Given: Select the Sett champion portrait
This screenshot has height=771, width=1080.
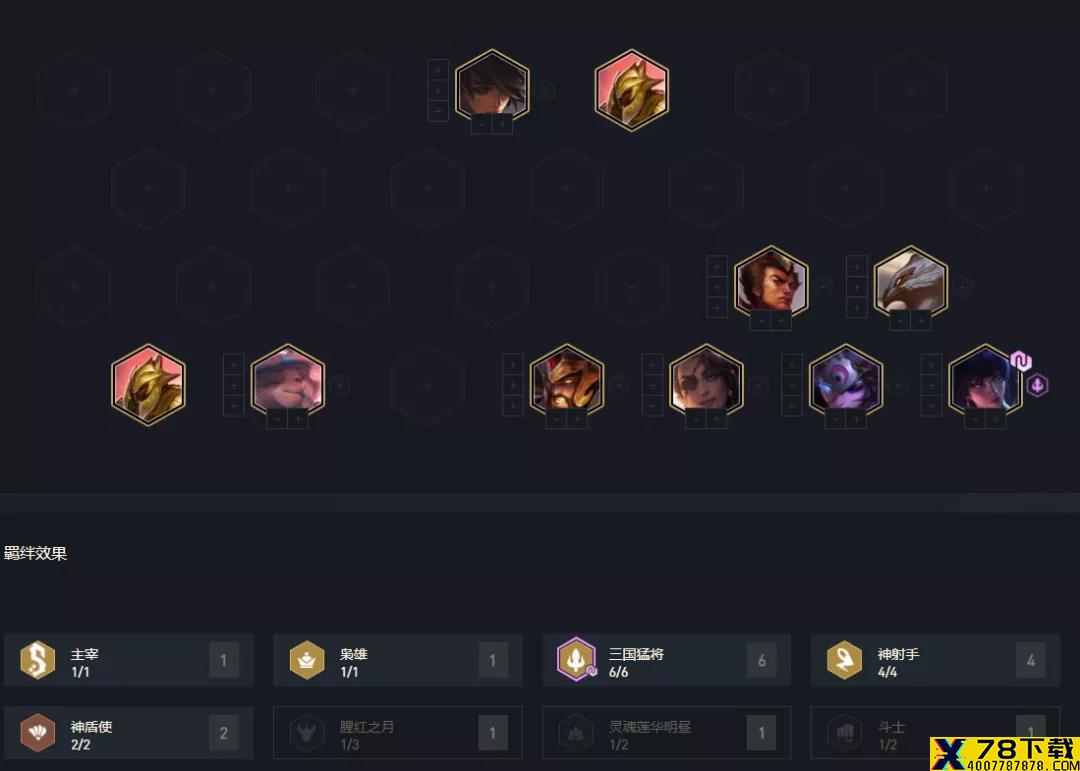Looking at the screenshot, I should pos(771,285).
